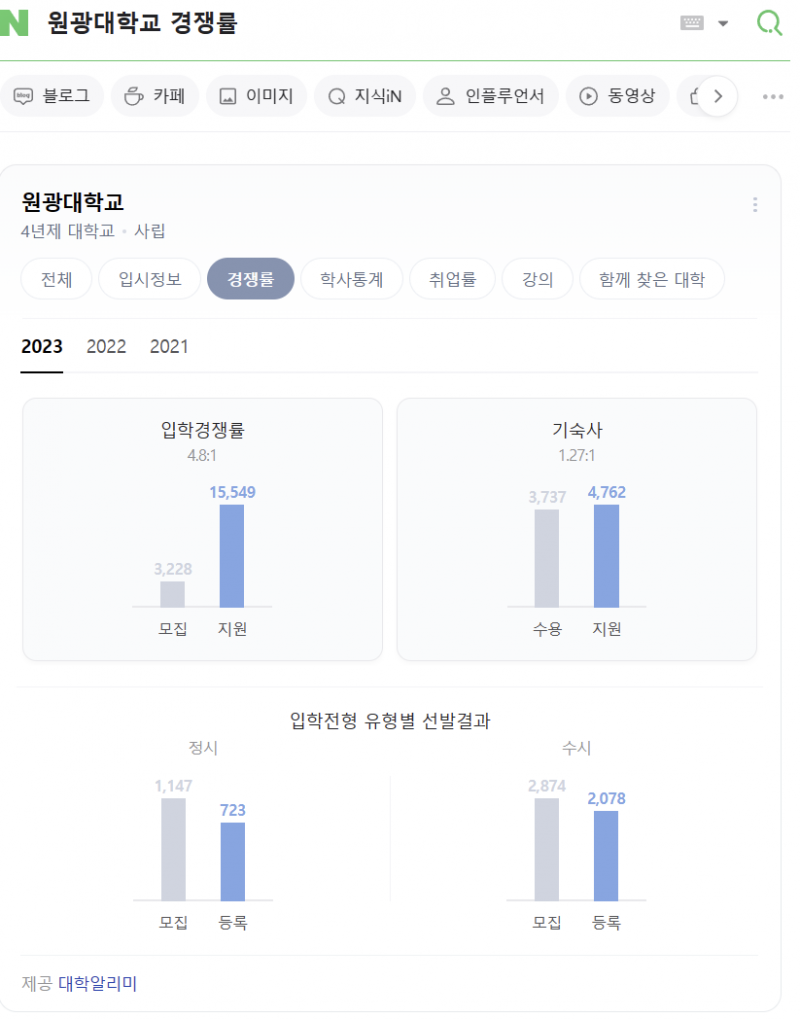Show 2021 competition rate data

(169, 347)
